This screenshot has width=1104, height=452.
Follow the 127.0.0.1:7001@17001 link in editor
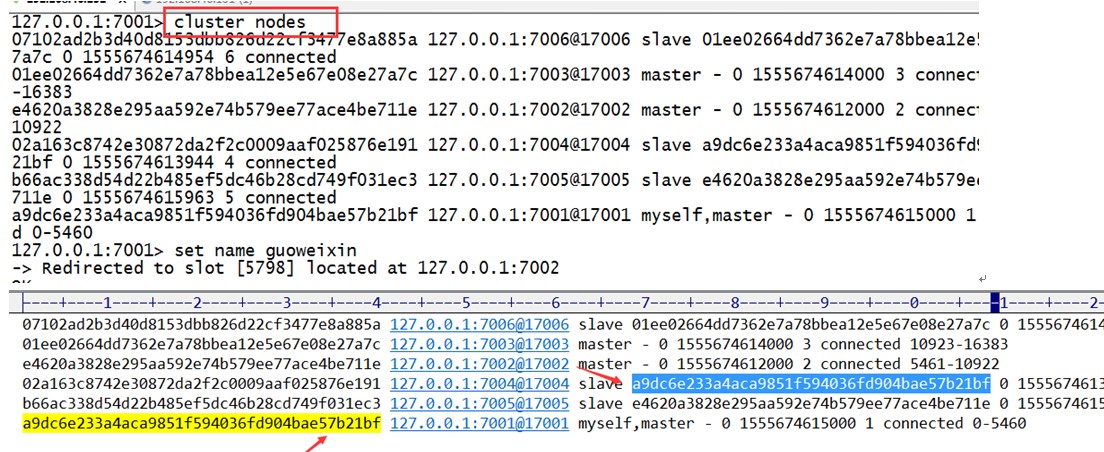pyautogui.click(x=479, y=423)
